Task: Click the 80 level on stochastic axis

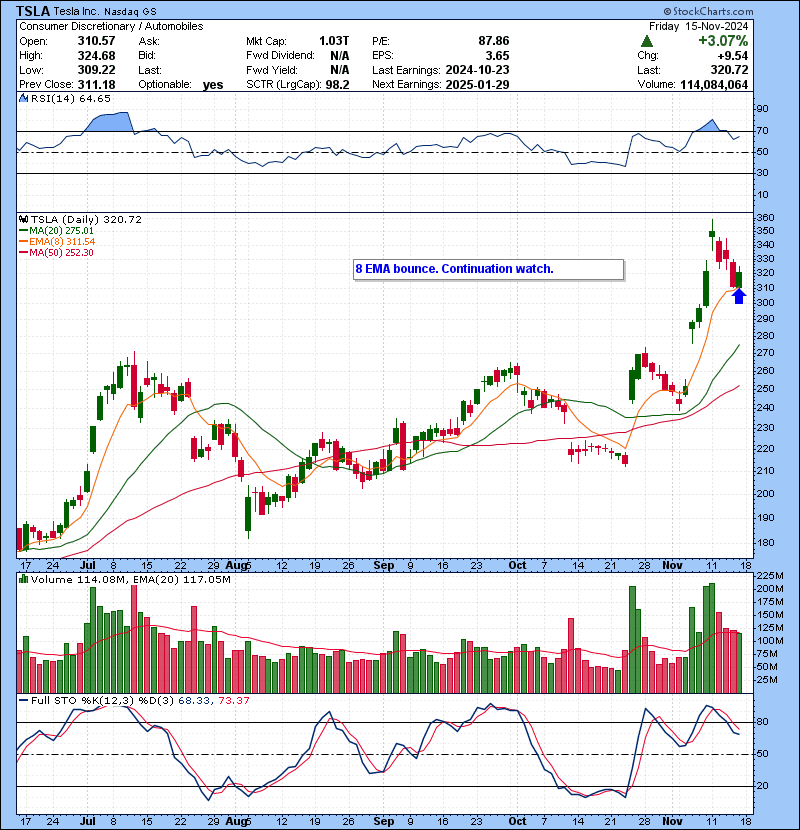Action: (x=762, y=721)
